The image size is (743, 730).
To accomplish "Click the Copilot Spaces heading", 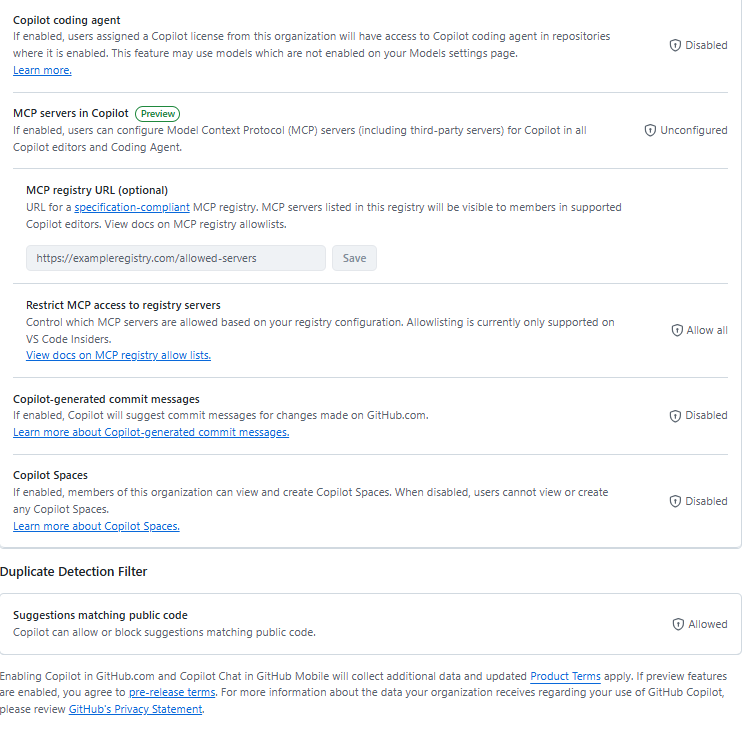I will pos(50,475).
